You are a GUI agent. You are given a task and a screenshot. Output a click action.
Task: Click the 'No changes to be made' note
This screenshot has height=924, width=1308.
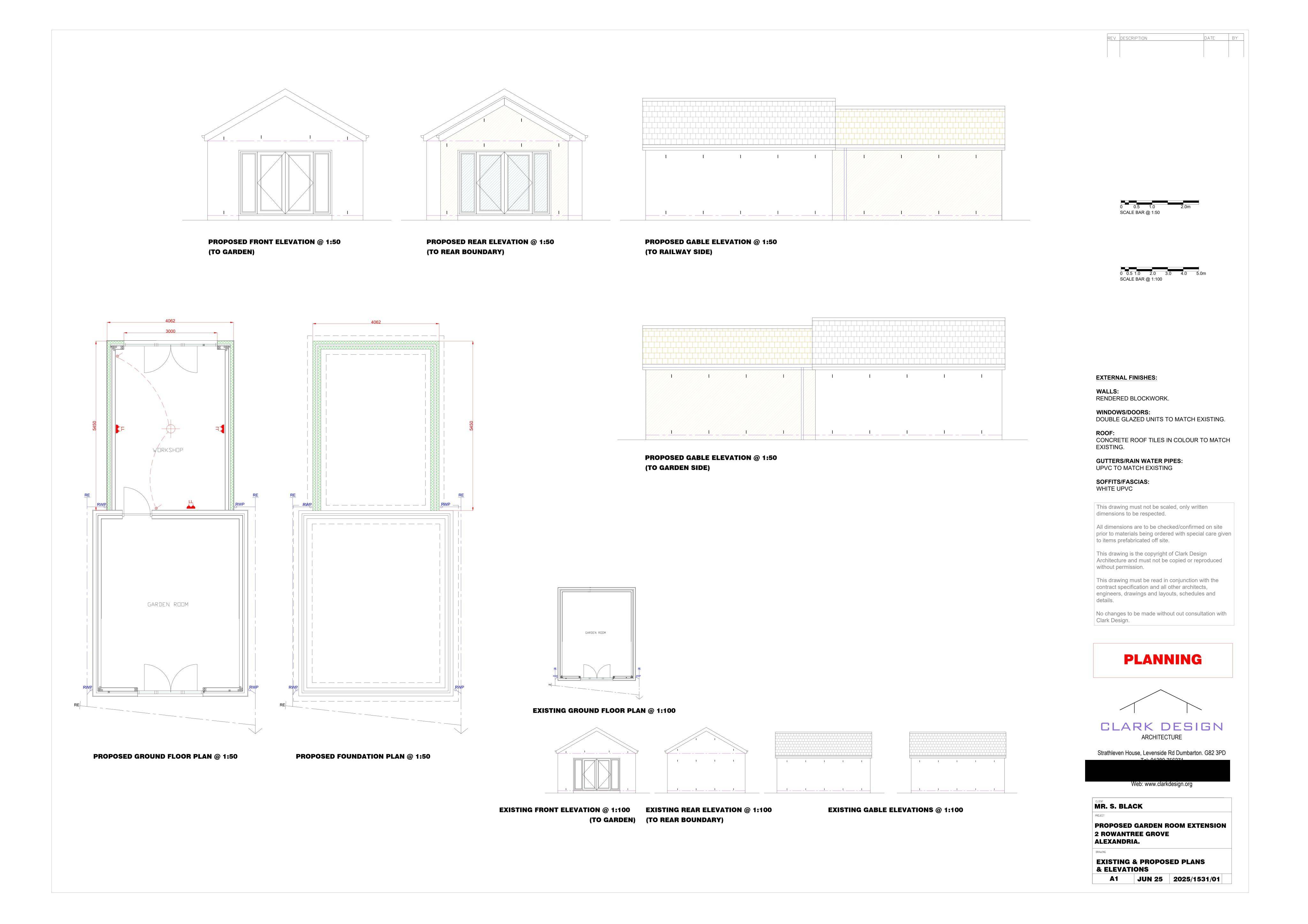(1161, 617)
